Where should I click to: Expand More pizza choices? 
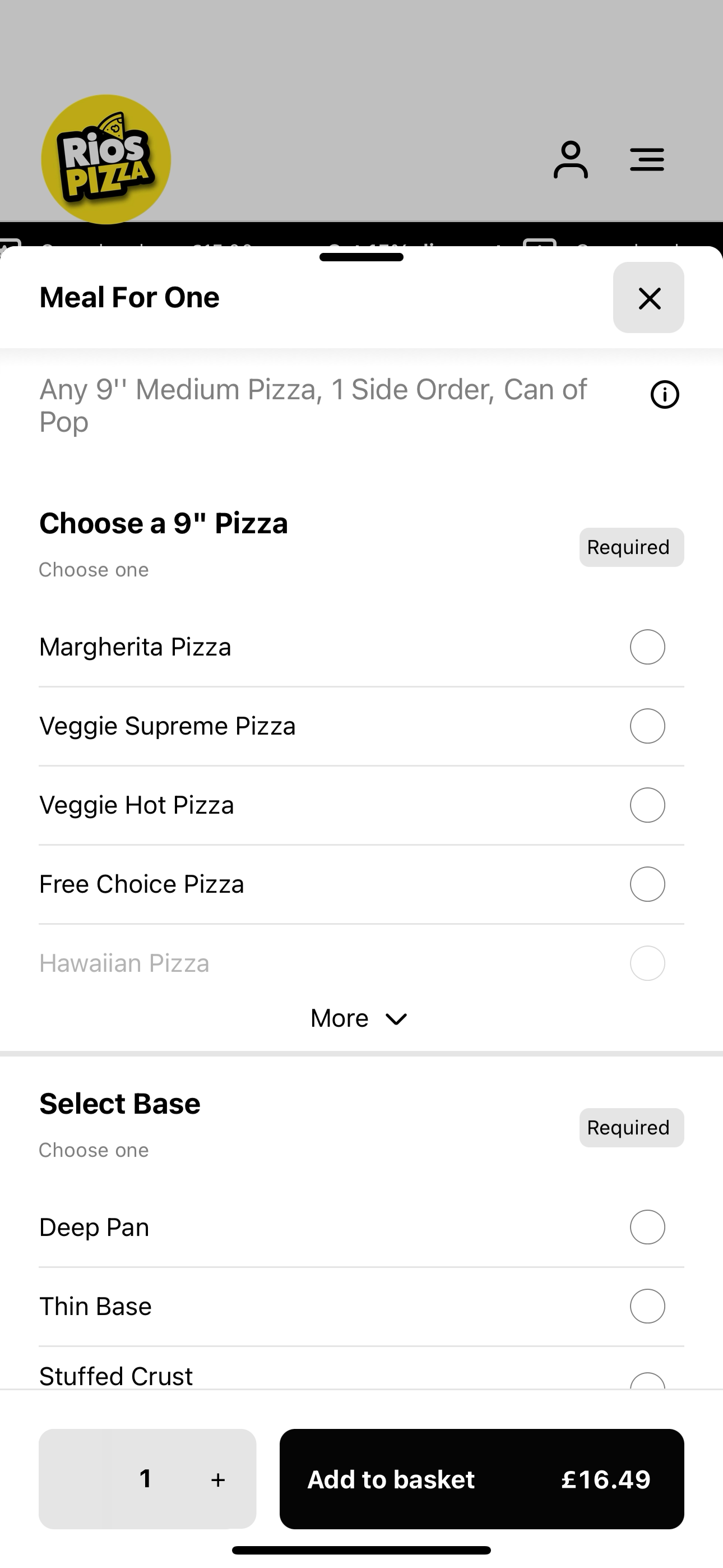coord(359,1018)
